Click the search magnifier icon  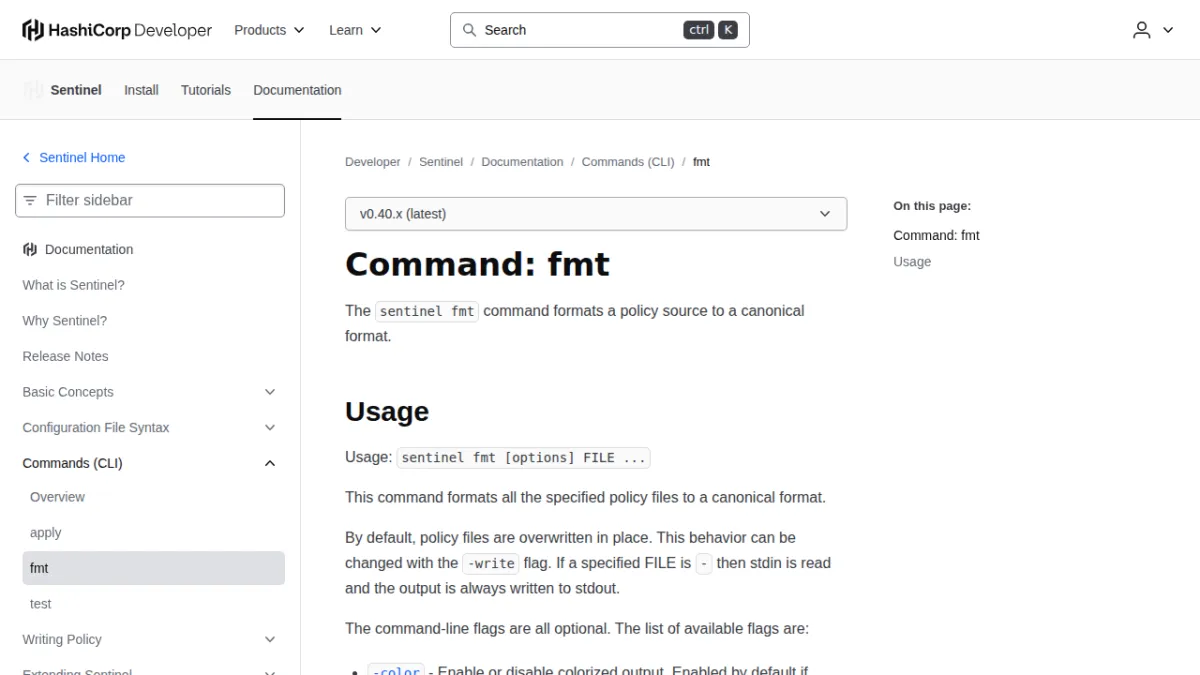(x=469, y=30)
